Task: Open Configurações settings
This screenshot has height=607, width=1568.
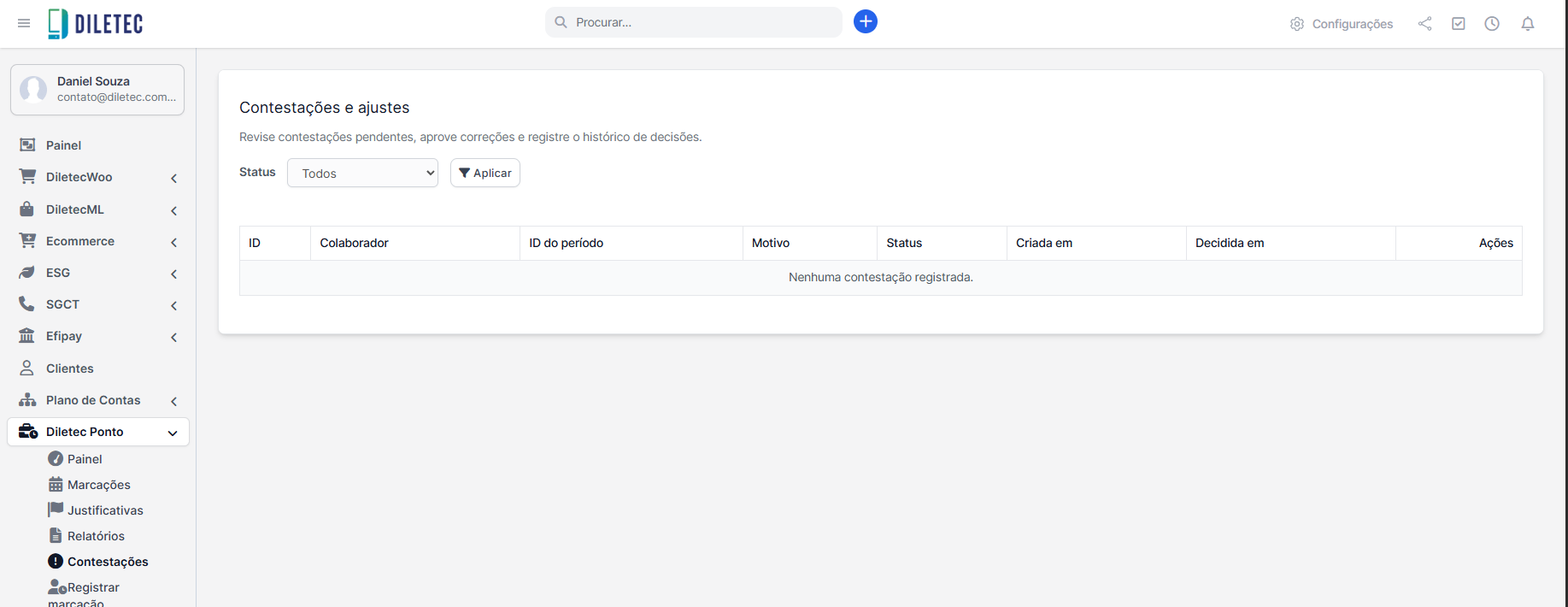Action: (x=1342, y=24)
